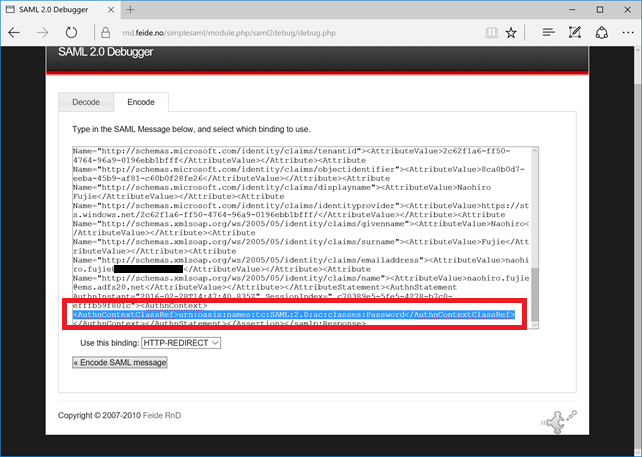The height and width of the screenshot is (457, 642).
Task: Close the SAML 2.0 Debugger tab
Action: [x=111, y=9]
